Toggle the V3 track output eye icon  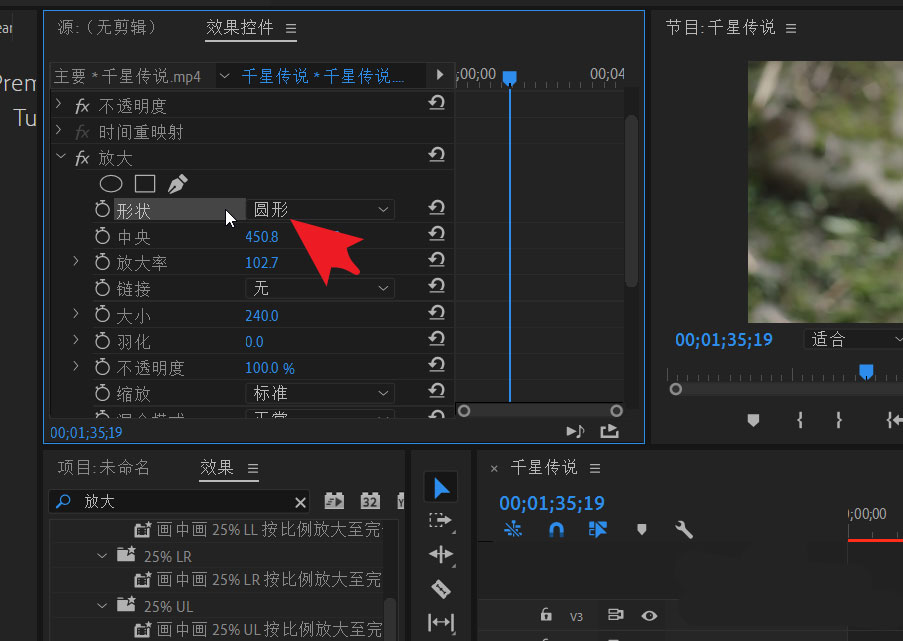click(x=649, y=616)
